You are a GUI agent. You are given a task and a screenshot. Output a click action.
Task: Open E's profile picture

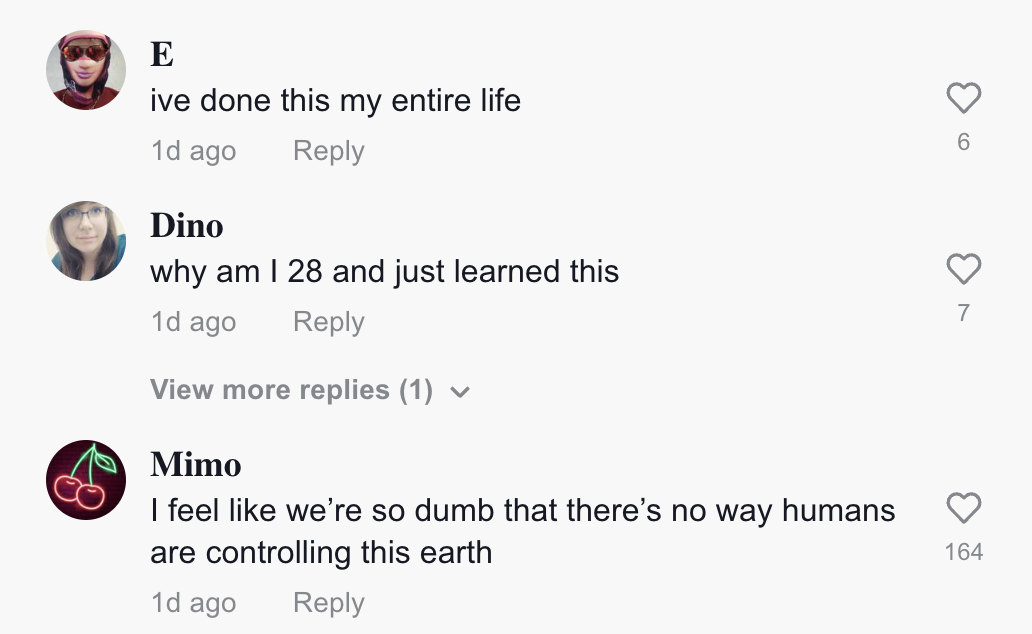tap(86, 70)
